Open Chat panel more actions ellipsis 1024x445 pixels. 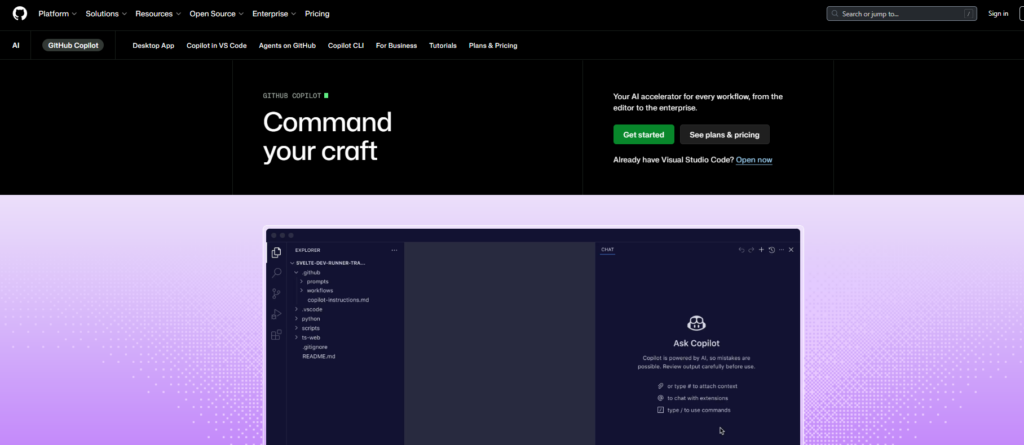[x=781, y=250]
